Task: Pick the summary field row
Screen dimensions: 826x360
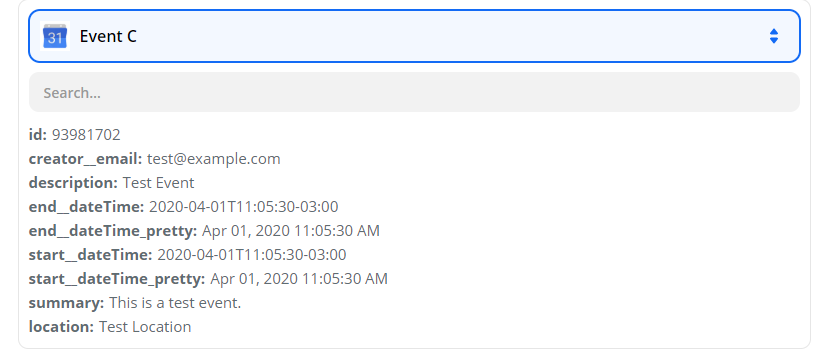Action: click(135, 303)
